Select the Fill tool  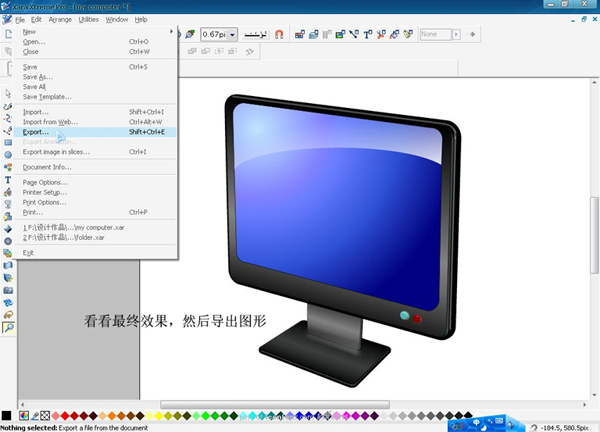8,192
